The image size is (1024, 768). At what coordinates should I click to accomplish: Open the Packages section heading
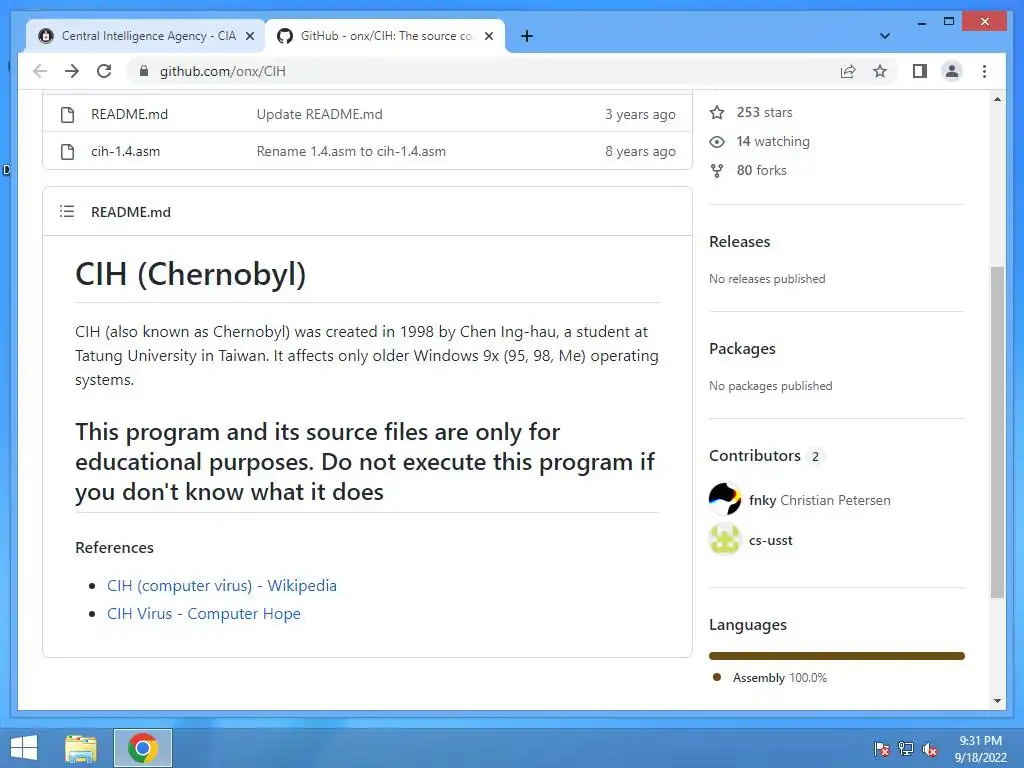743,349
